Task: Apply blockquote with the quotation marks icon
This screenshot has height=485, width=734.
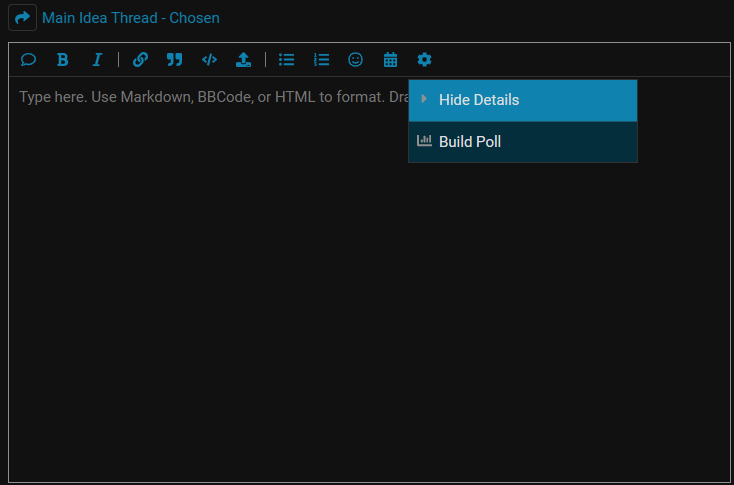Action: (x=174, y=60)
